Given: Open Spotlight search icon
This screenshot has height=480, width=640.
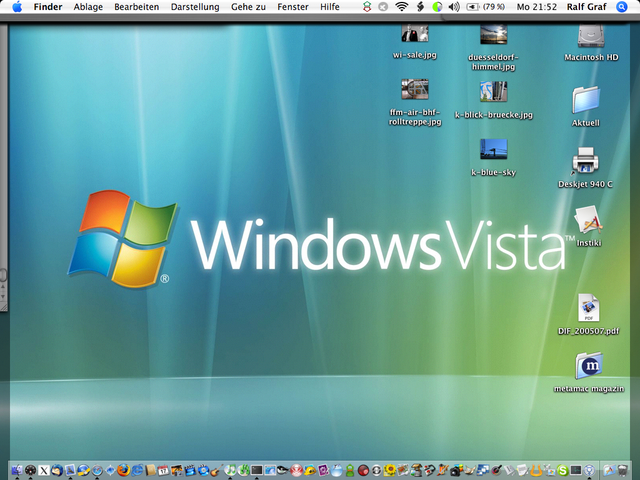Looking at the screenshot, I should 622,7.
